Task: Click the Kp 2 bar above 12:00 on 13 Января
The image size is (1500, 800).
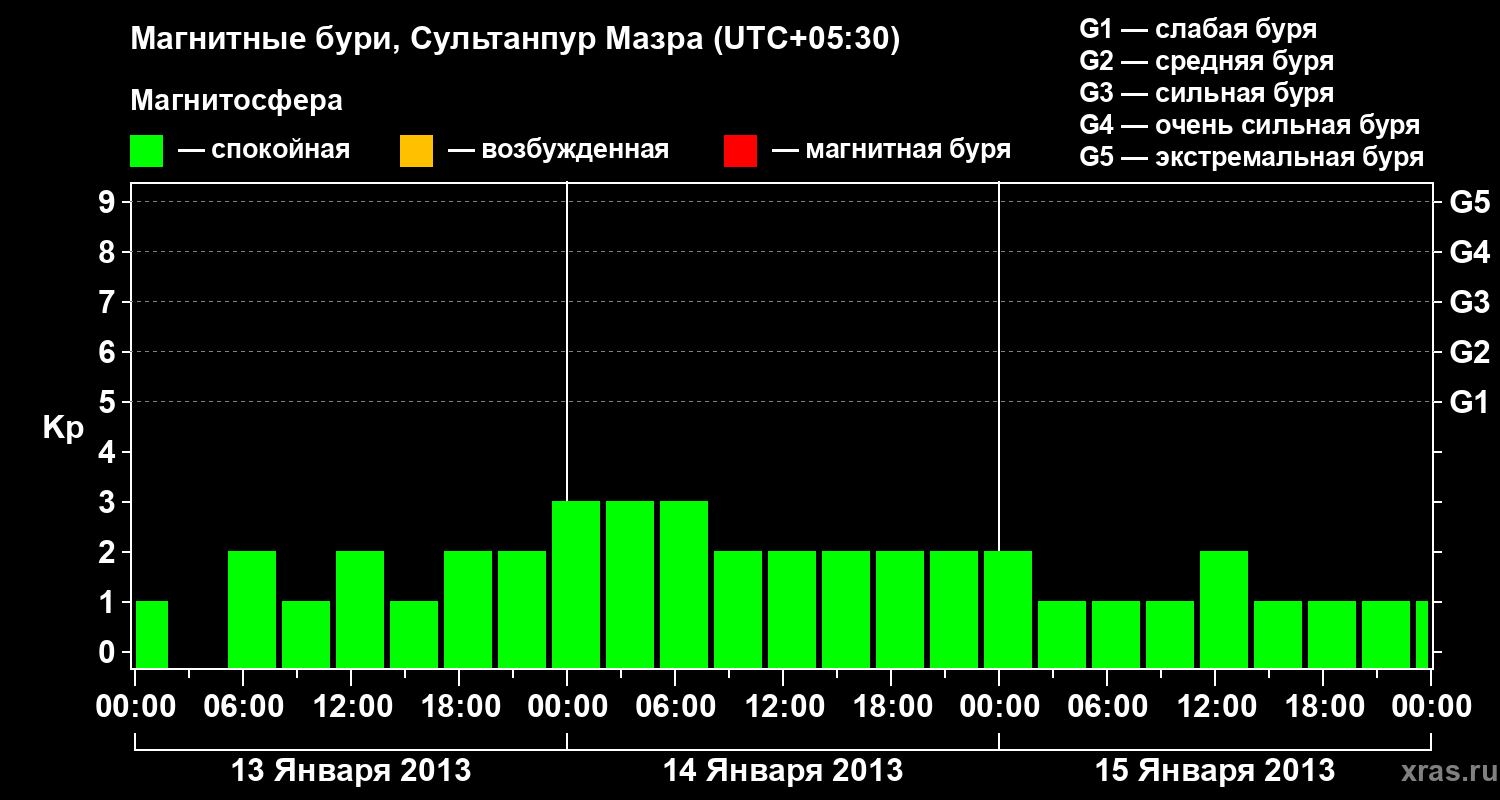Action: point(360,609)
